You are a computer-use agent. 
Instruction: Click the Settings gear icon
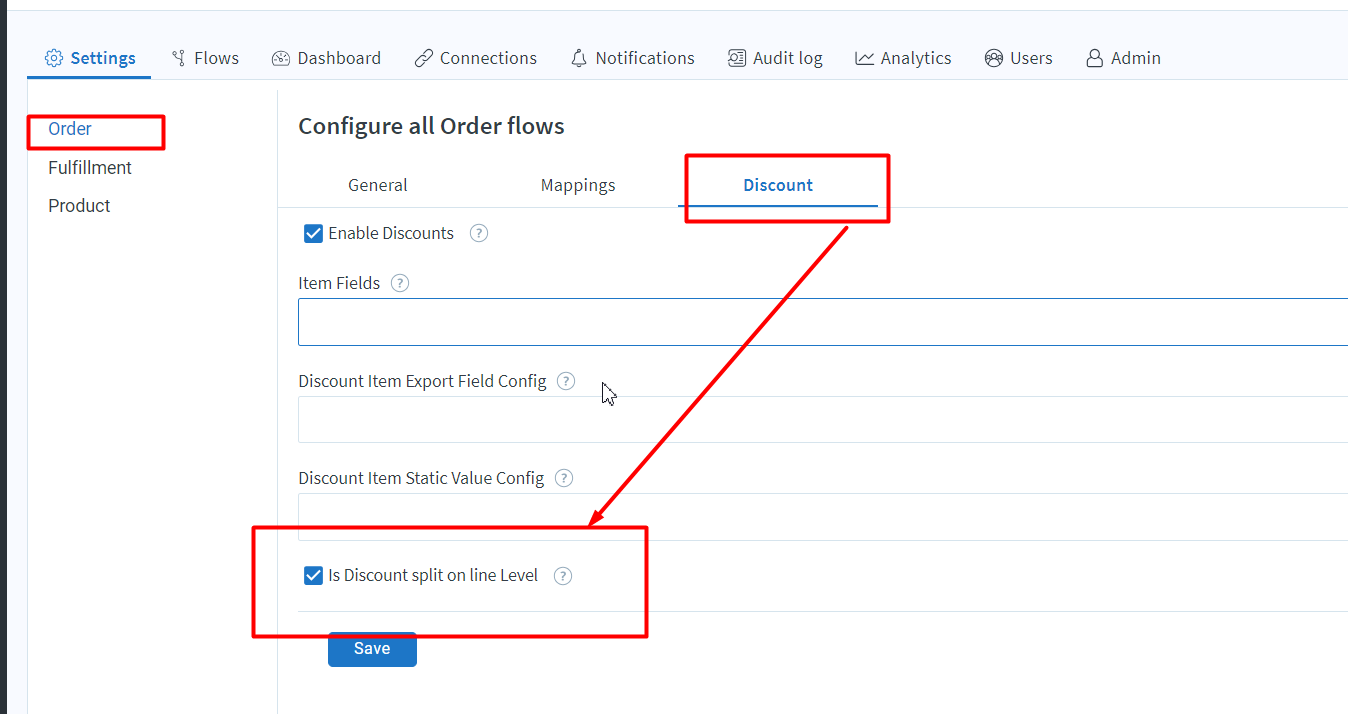[54, 58]
